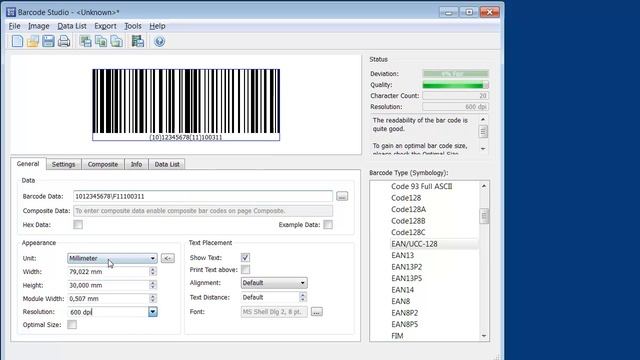Select Code128A in symbology list
The width and height of the screenshot is (640, 360).
click(x=408, y=209)
